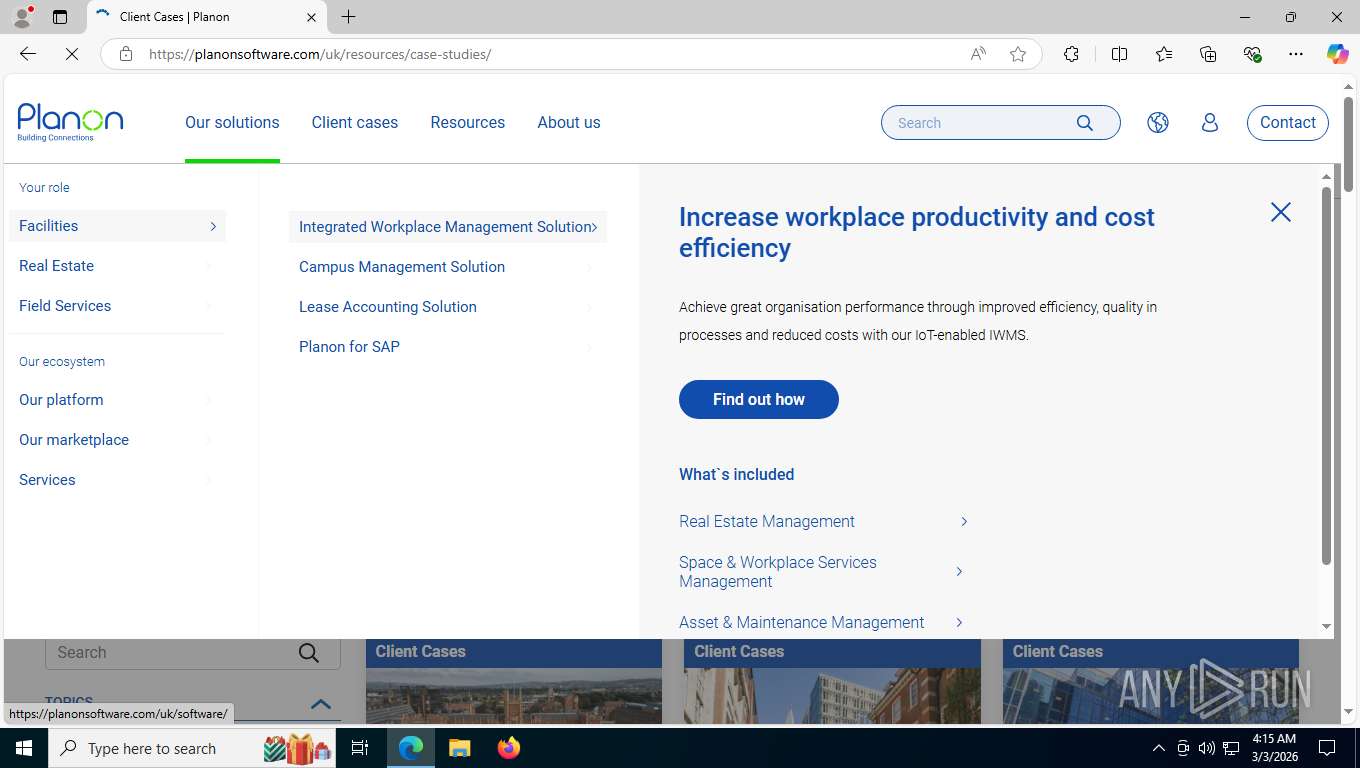Image resolution: width=1360 pixels, height=768 pixels.
Task: Click the mega menu panel scrollbar
Action: click(1327, 375)
